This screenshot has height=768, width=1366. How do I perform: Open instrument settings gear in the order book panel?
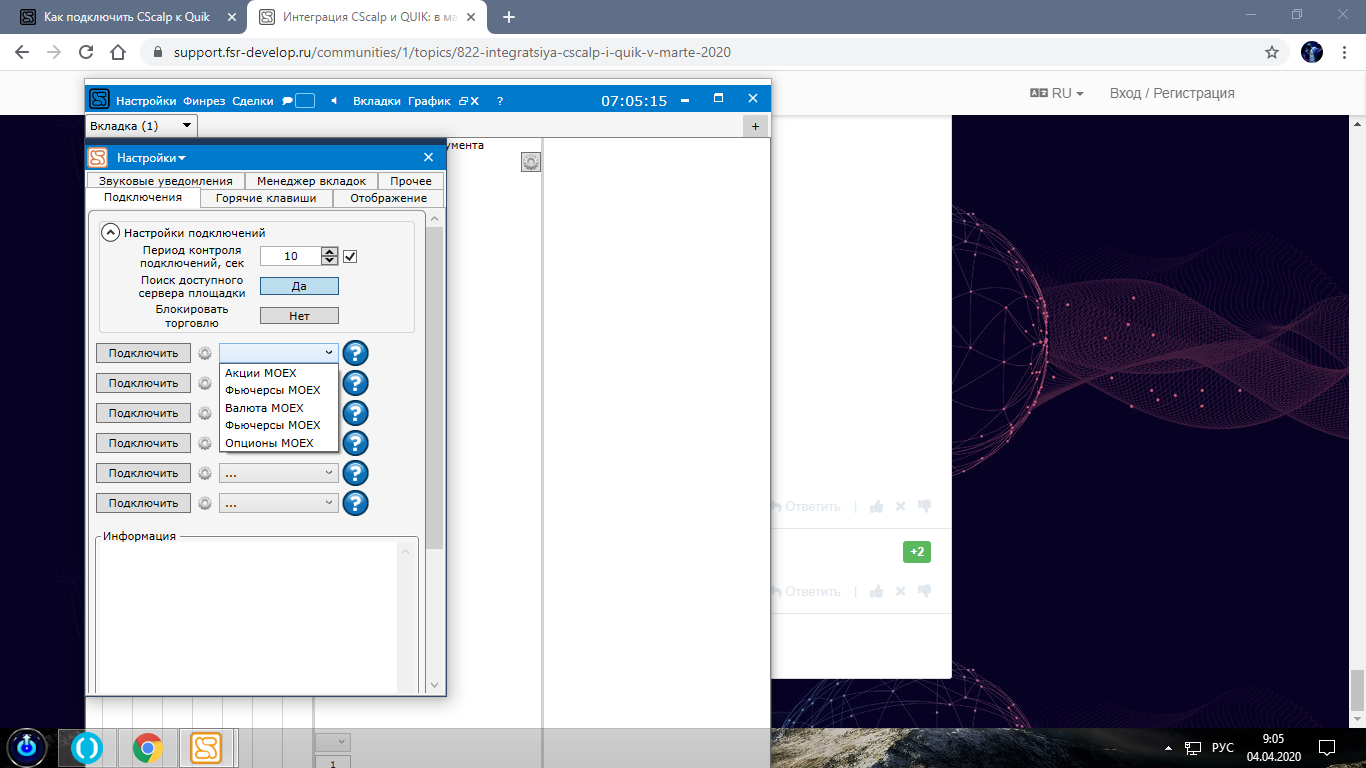531,162
